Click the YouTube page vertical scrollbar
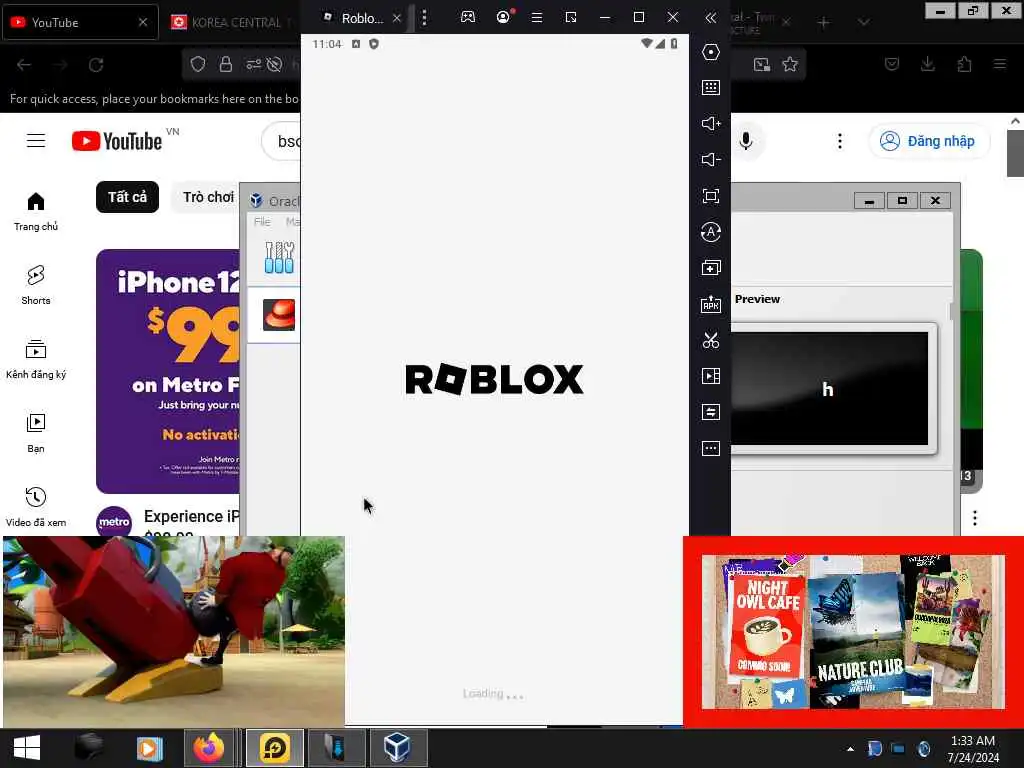This screenshot has width=1024, height=768. pyautogui.click(x=1015, y=153)
